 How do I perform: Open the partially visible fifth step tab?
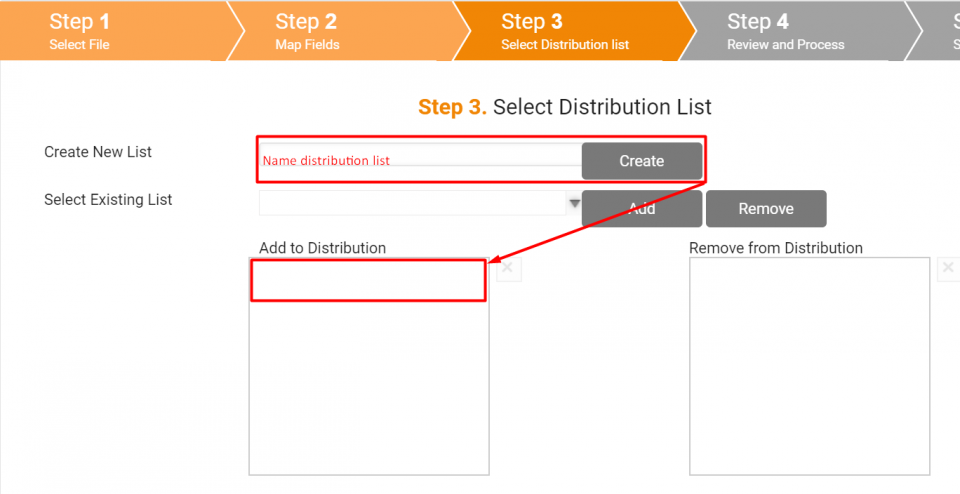click(x=940, y=31)
